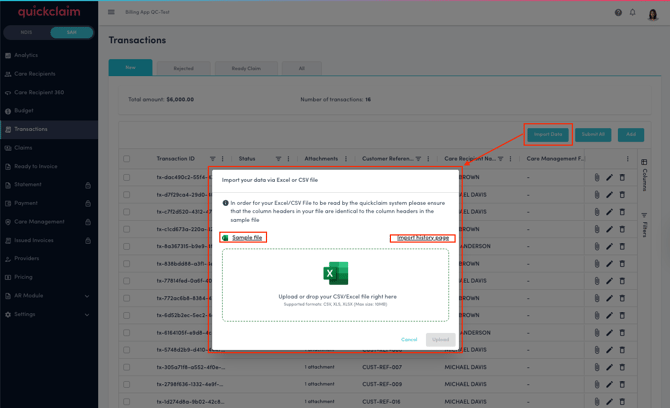Open the Status column options menu
The width and height of the screenshot is (670, 408).
290,158
